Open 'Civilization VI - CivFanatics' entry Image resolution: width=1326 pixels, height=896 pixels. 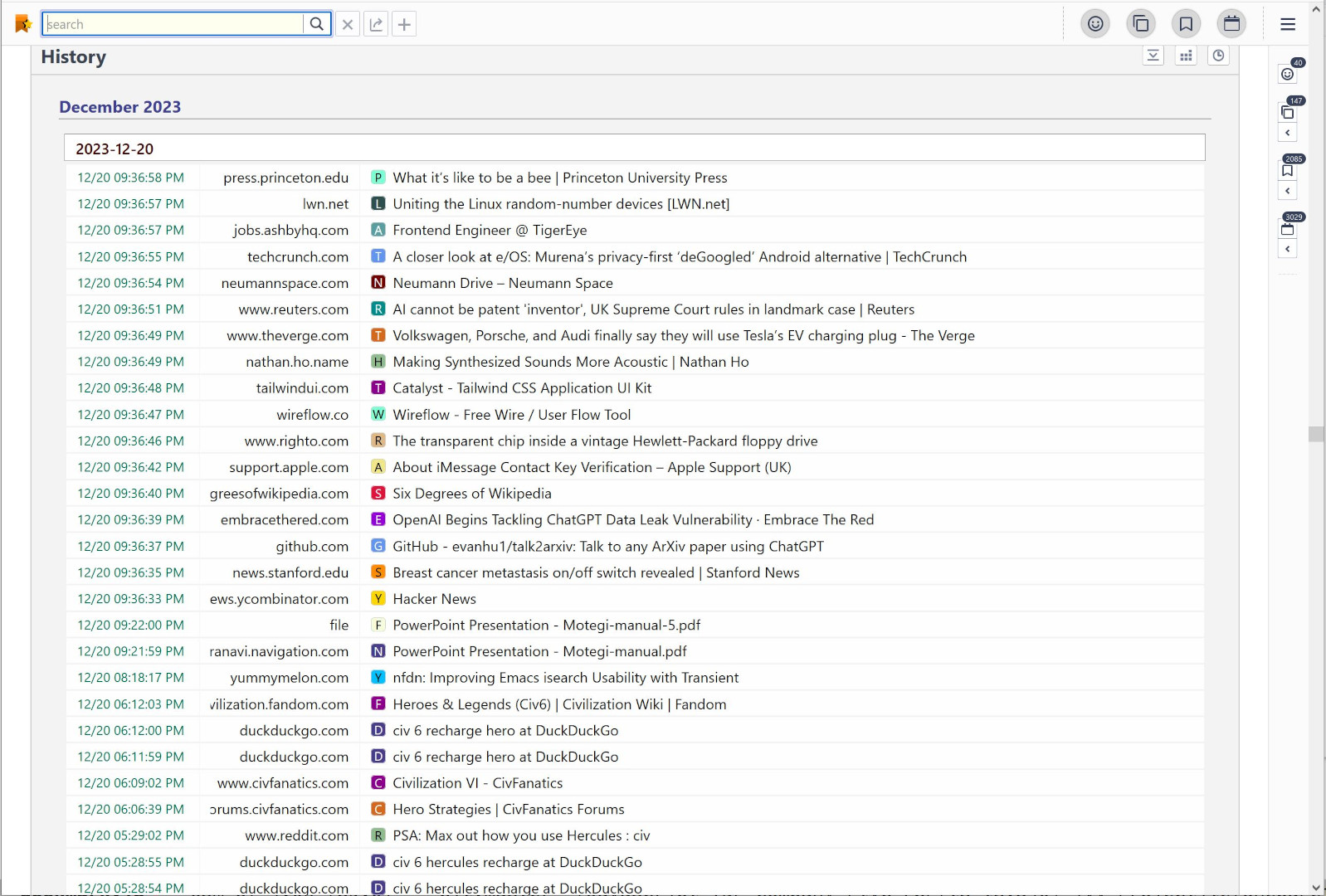click(478, 783)
